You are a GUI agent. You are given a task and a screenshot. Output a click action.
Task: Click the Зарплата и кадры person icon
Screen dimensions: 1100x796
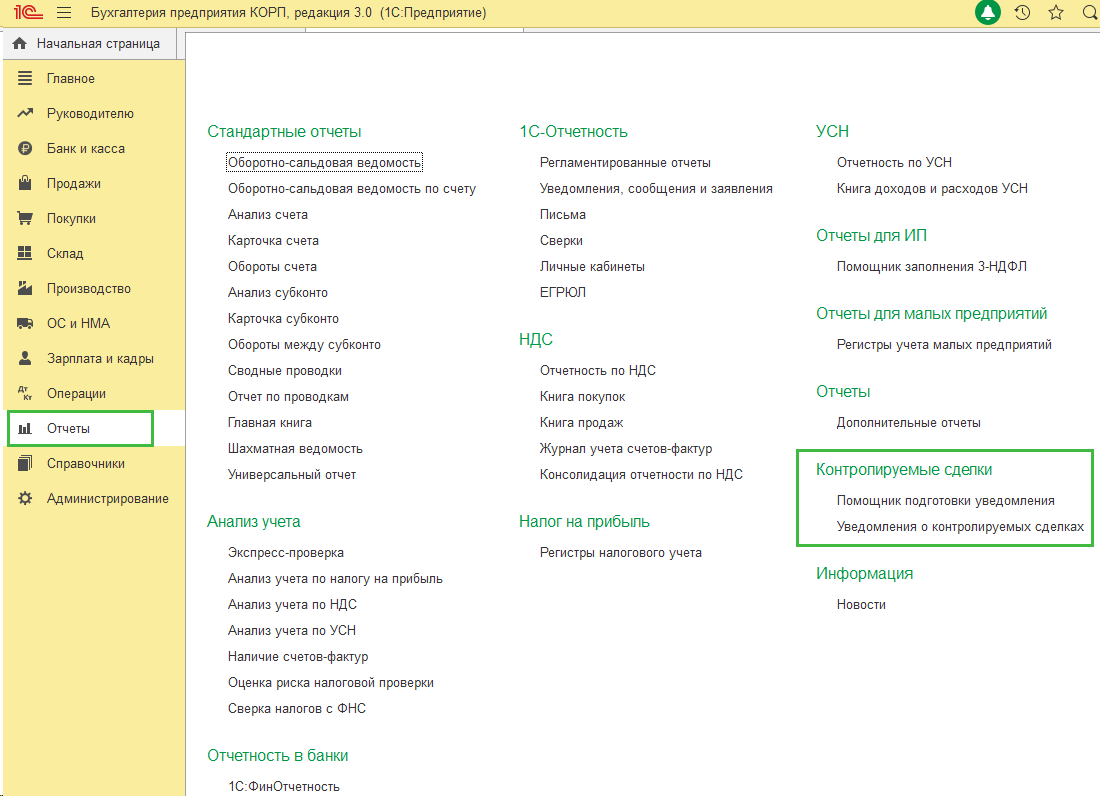25,358
